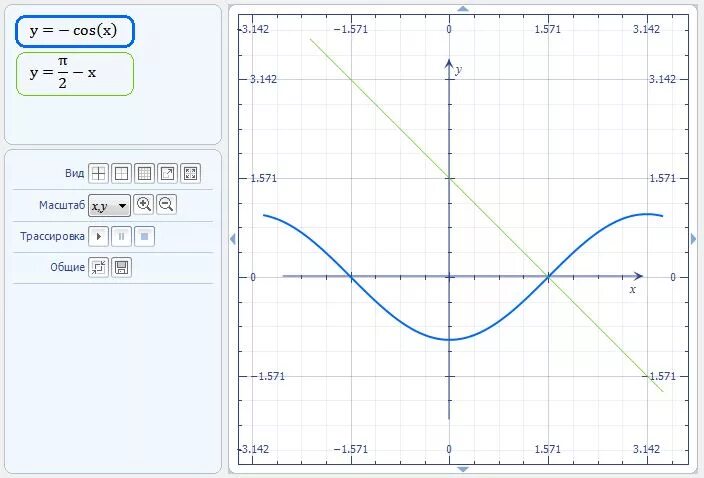Click the top-edge tick label −1.571
The height and width of the screenshot is (478, 704).
point(351,30)
